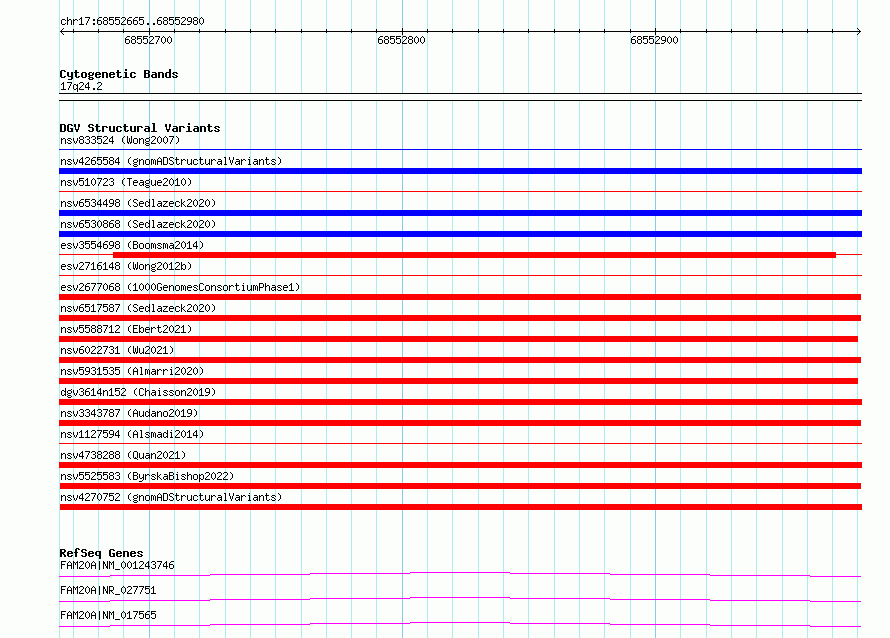Viewport: 890px width, 638px height.
Task: Click the red bar under nsv6022731
Action: (x=460, y=360)
